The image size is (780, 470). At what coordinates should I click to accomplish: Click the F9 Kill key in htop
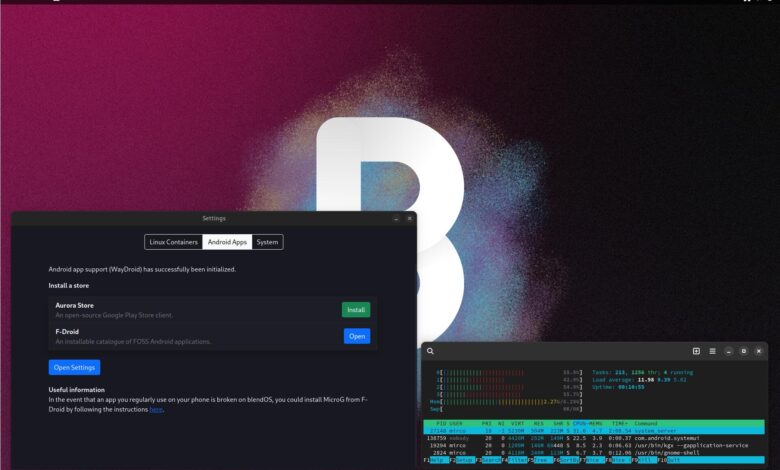(x=644, y=460)
